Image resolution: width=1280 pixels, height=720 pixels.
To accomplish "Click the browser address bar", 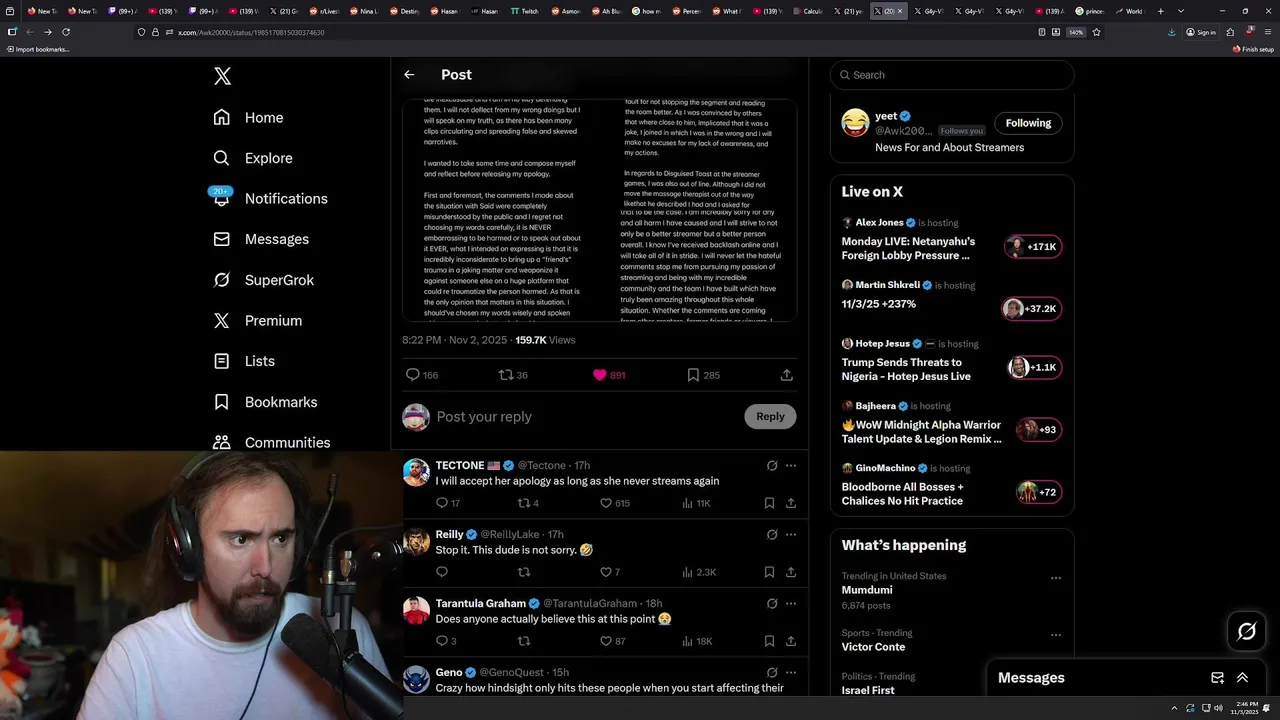I will pos(580,32).
